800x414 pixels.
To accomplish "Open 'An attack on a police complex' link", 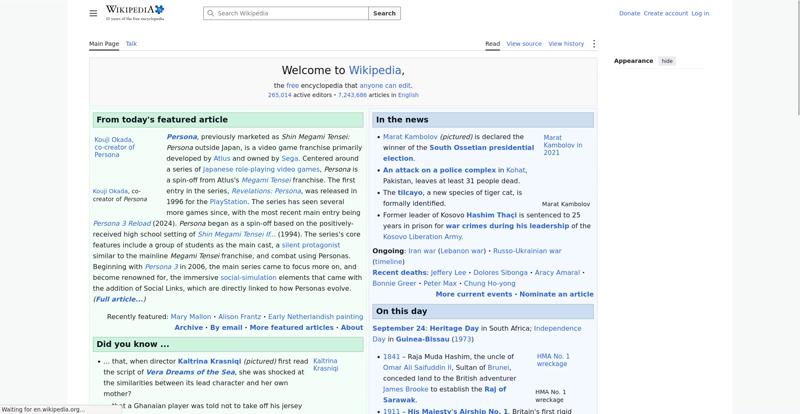I will [439, 170].
